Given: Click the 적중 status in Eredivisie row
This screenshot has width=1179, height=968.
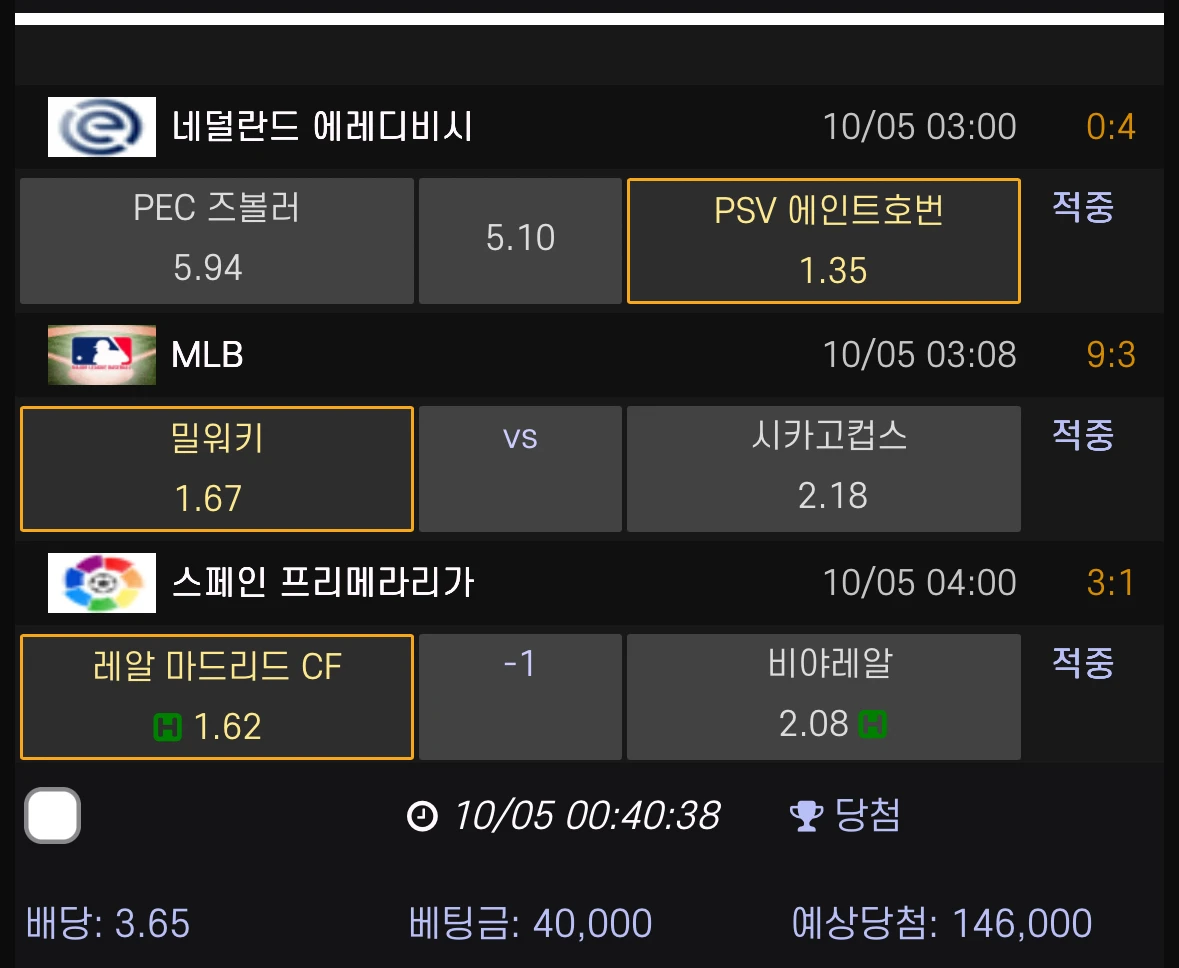Looking at the screenshot, I should [1083, 207].
